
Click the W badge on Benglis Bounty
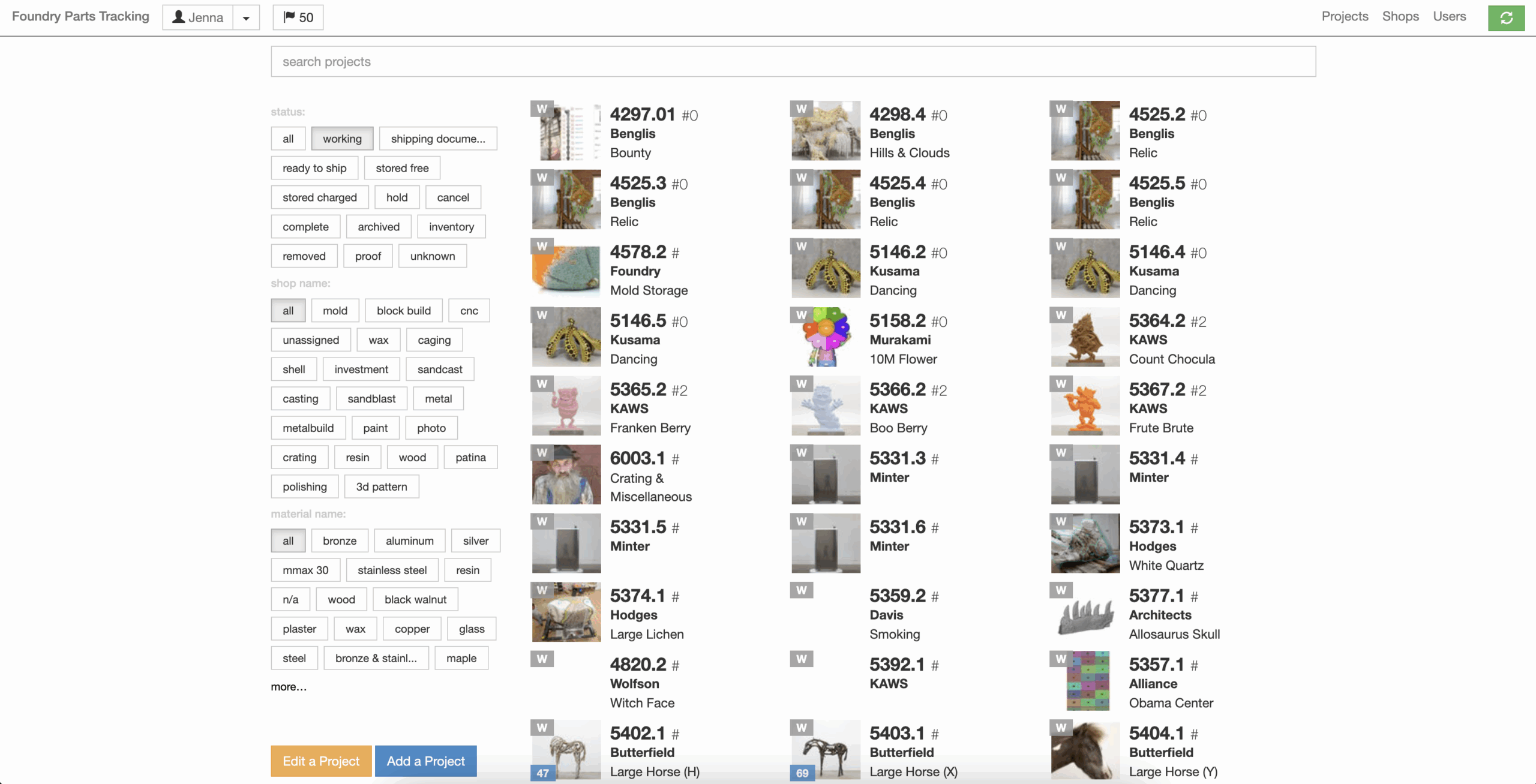(542, 109)
